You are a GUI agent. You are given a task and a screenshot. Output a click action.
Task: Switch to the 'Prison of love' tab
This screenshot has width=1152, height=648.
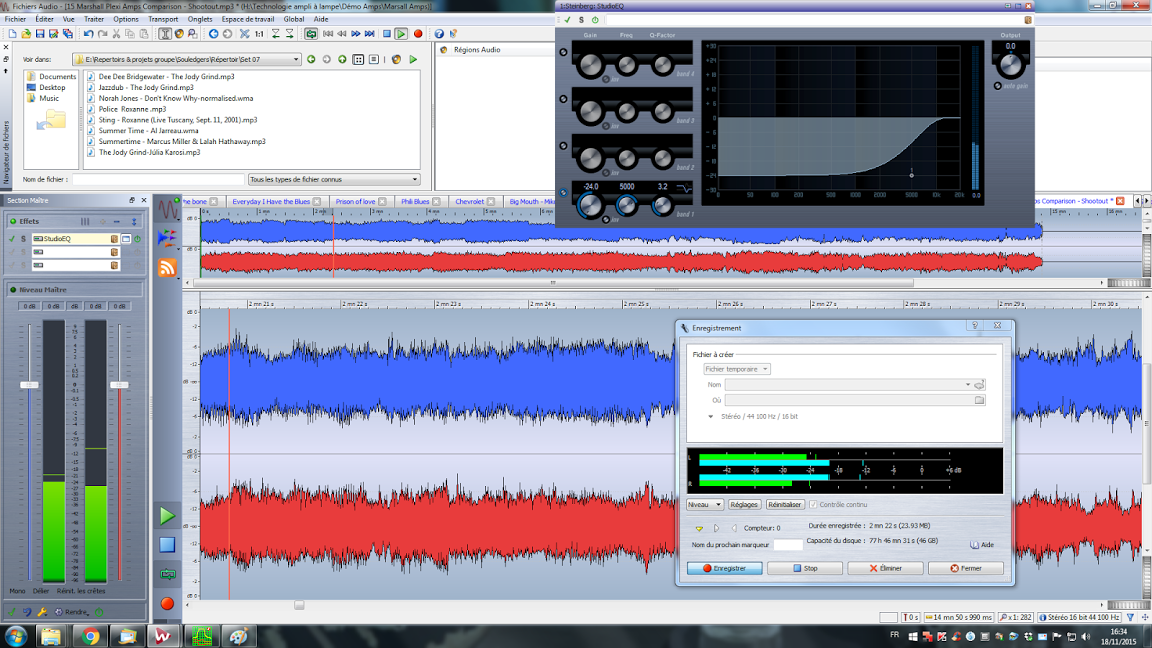[355, 202]
